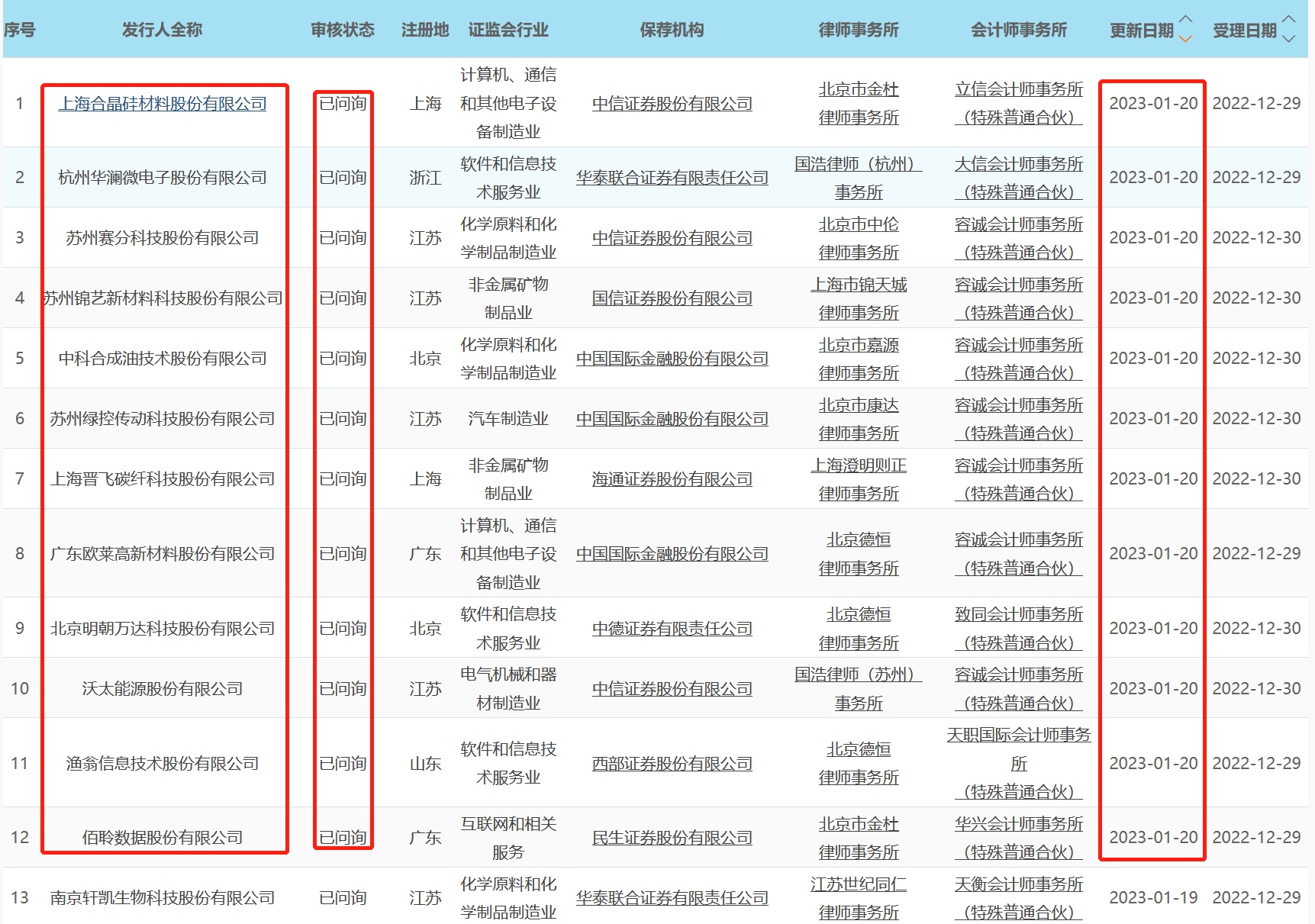Open issuer 苏州赛分科技股份有限公司

pyautogui.click(x=163, y=238)
